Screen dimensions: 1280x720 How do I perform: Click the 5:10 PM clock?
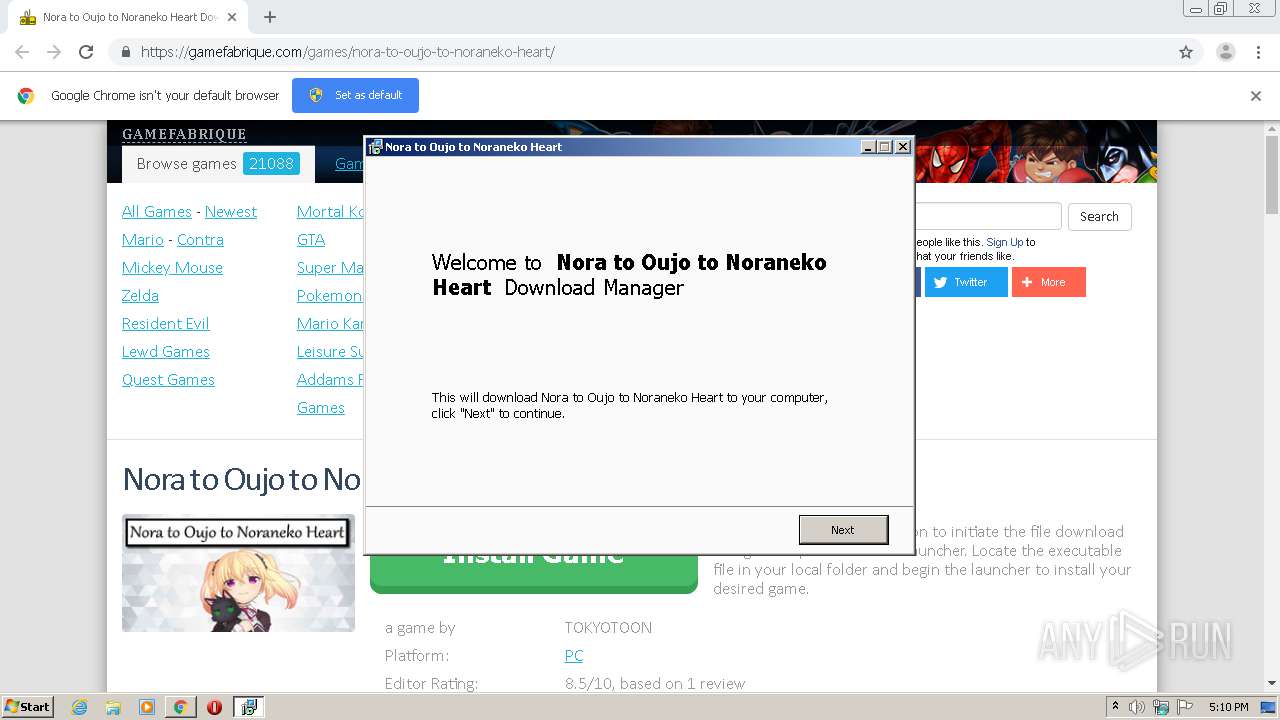(1228, 707)
